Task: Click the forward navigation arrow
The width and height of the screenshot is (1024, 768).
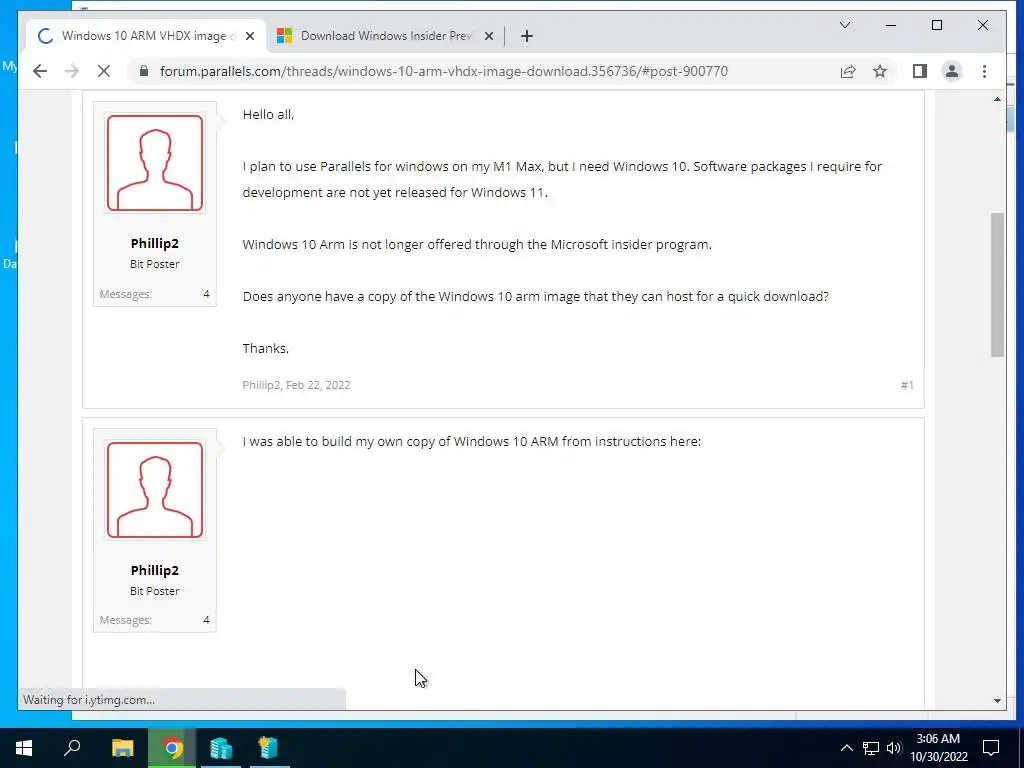Action: (x=72, y=71)
